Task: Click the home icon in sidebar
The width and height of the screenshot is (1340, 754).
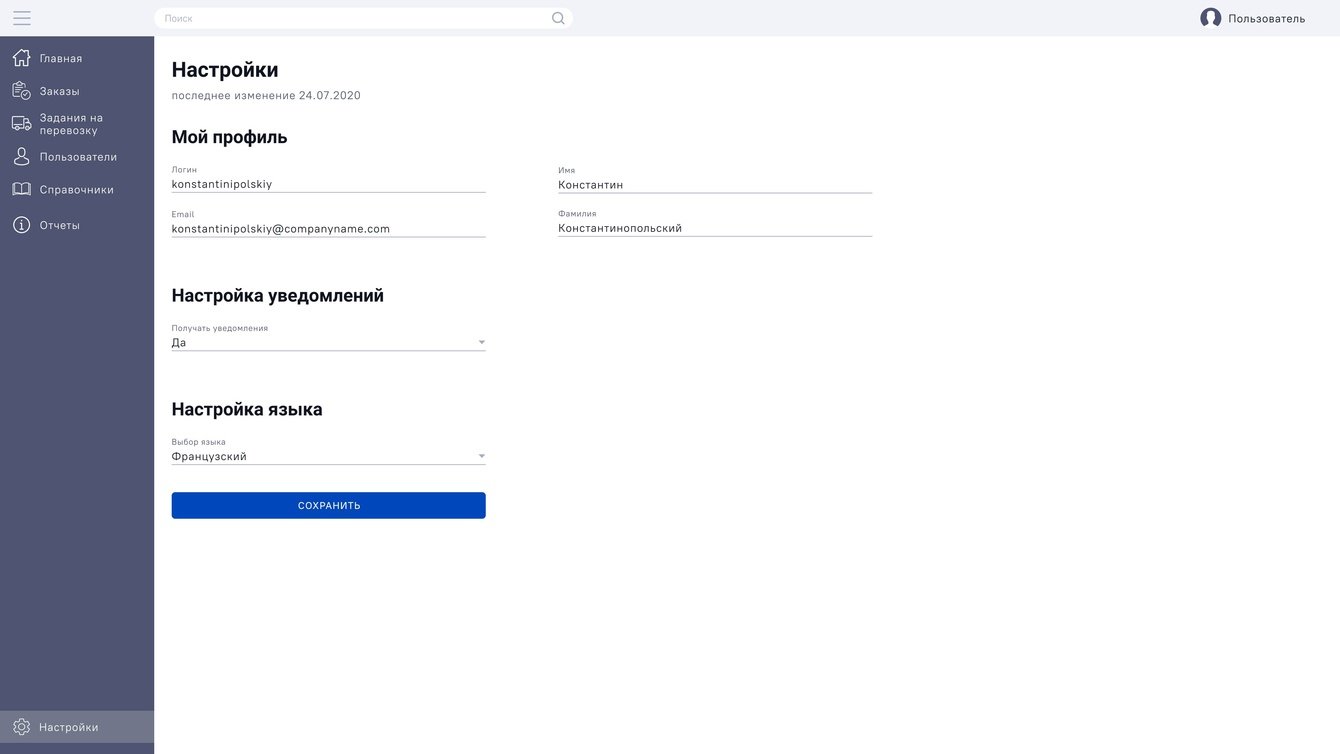Action: tap(21, 58)
